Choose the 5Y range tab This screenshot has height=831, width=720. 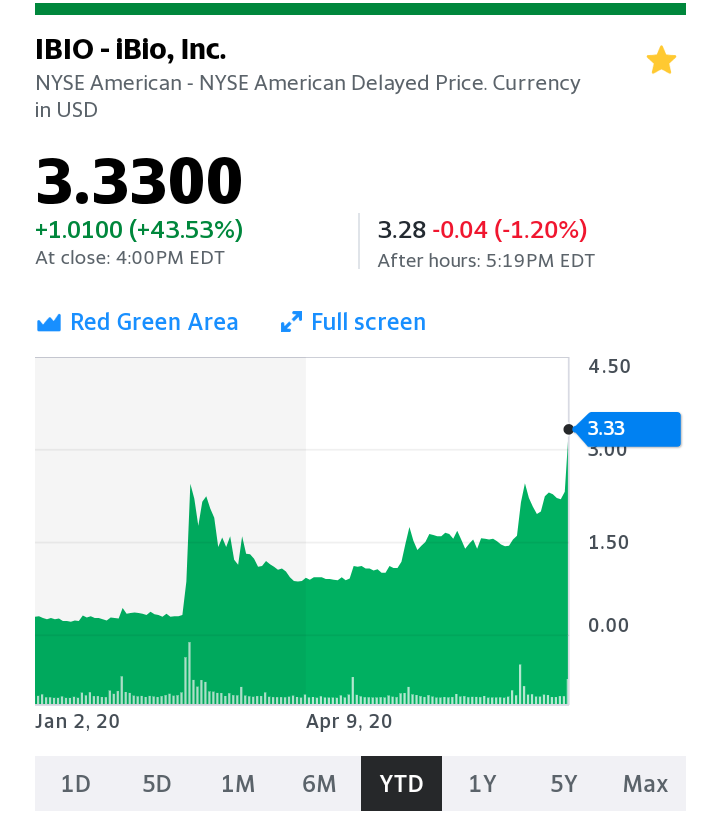pyautogui.click(x=564, y=784)
